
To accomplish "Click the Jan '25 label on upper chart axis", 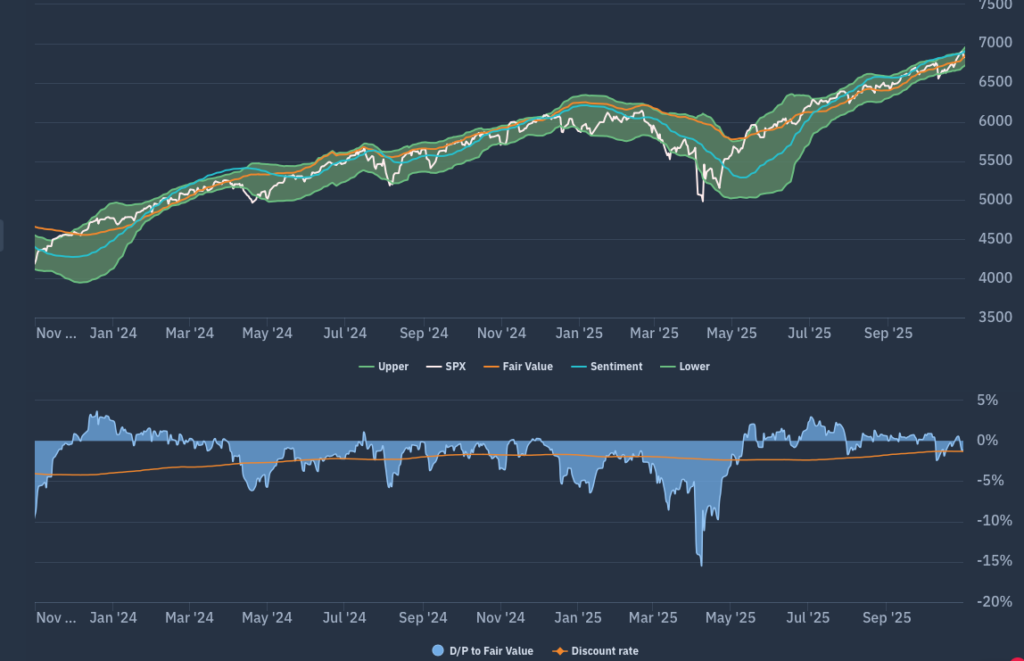I will pos(579,333).
